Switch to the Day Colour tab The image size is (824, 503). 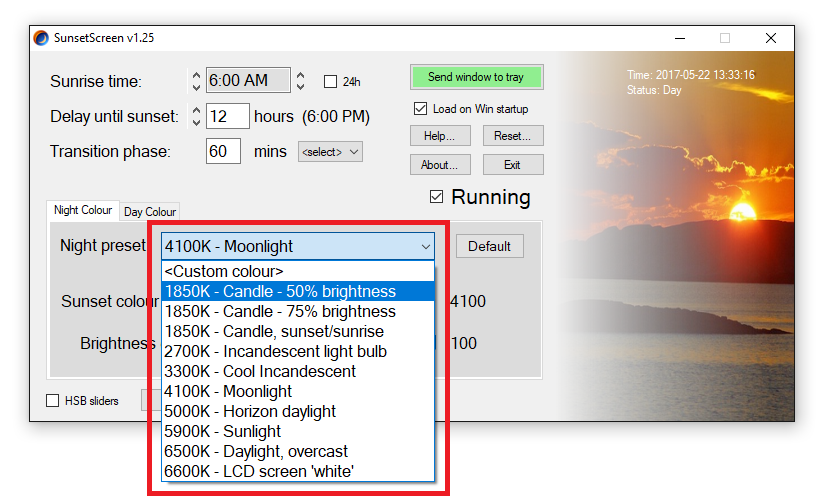[x=150, y=212]
